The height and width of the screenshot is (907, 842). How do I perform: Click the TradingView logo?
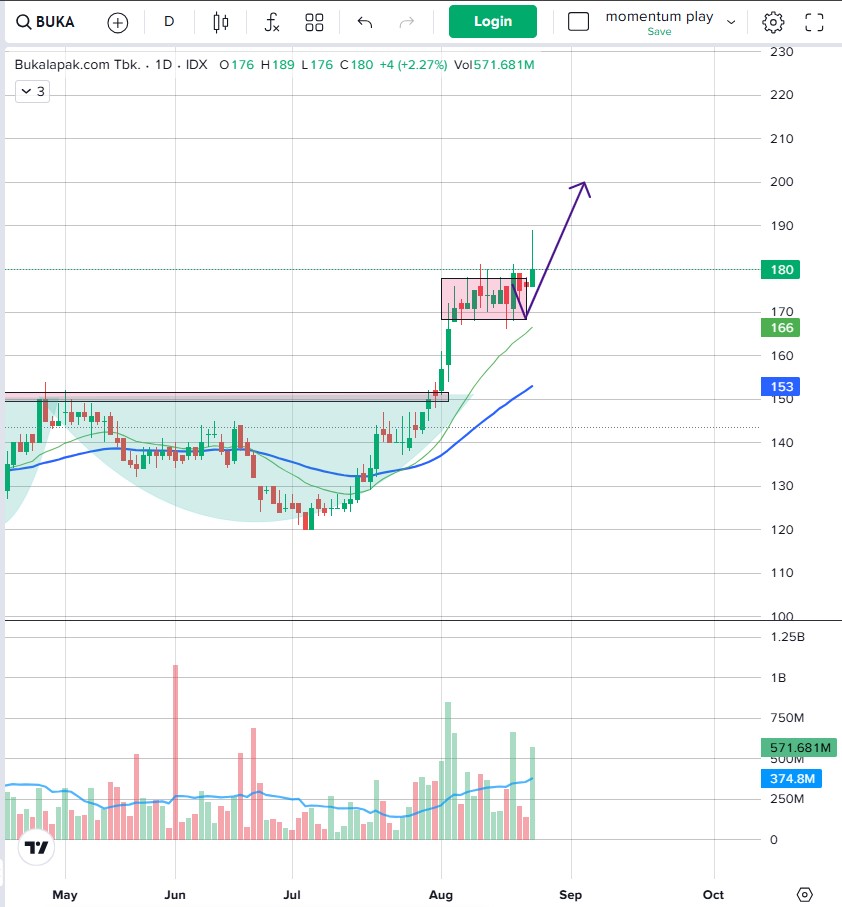[x=36, y=848]
